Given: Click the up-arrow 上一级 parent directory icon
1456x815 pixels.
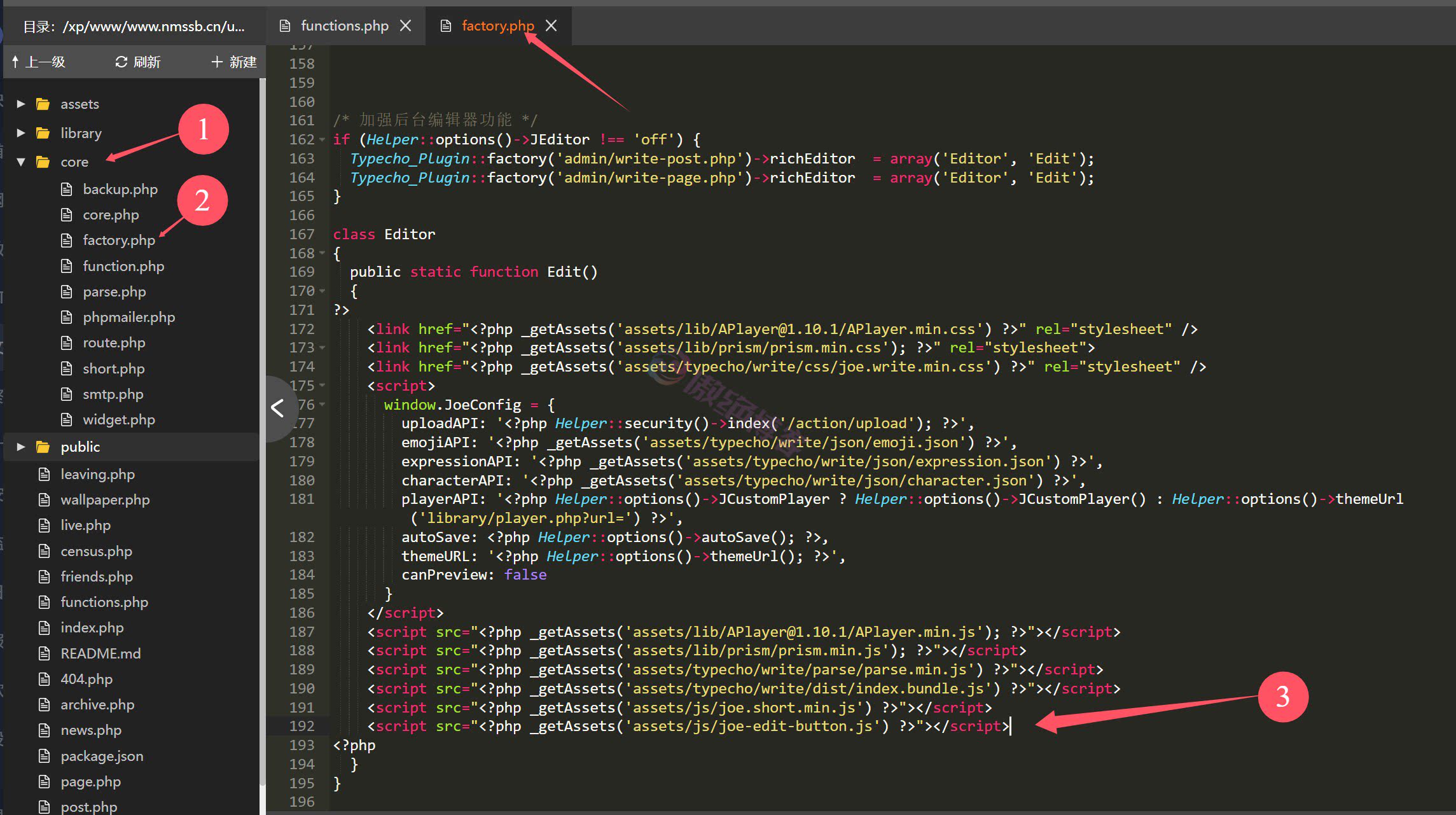Looking at the screenshot, I should point(15,62).
